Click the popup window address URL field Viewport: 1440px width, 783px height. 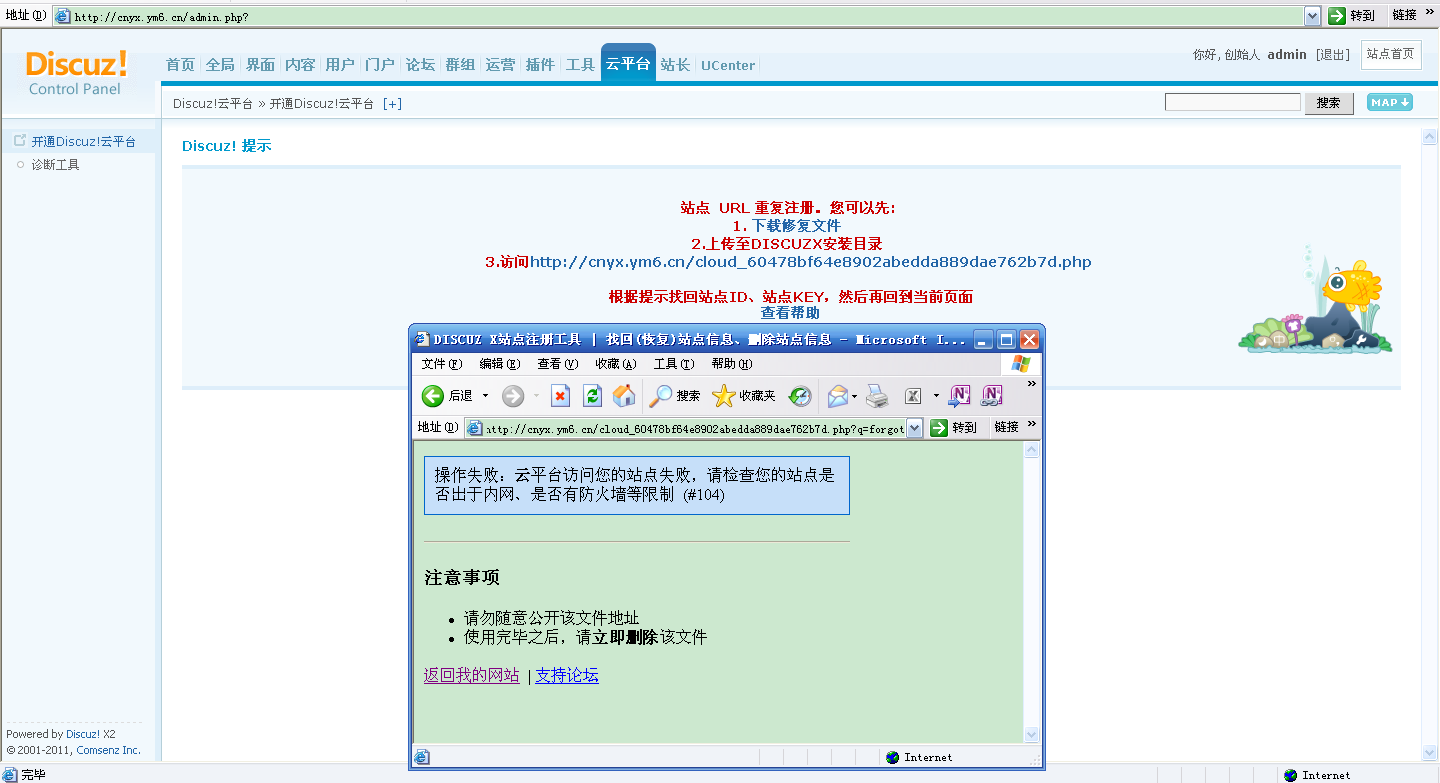pyautogui.click(x=695, y=428)
